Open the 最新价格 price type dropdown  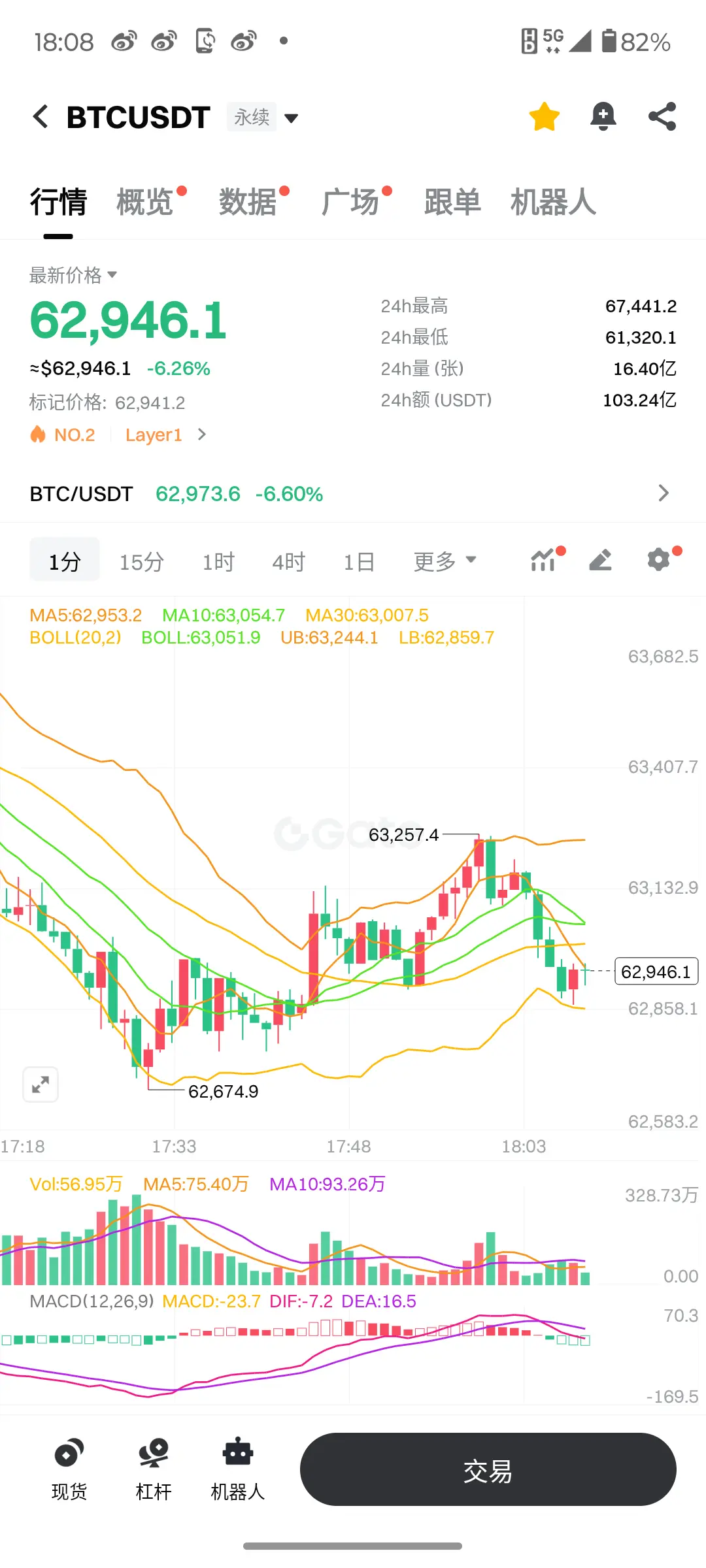point(73,275)
